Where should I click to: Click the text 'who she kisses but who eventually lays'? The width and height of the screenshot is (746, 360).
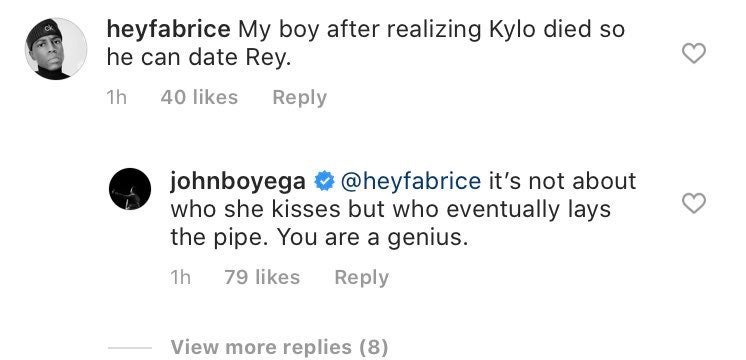click(391, 209)
